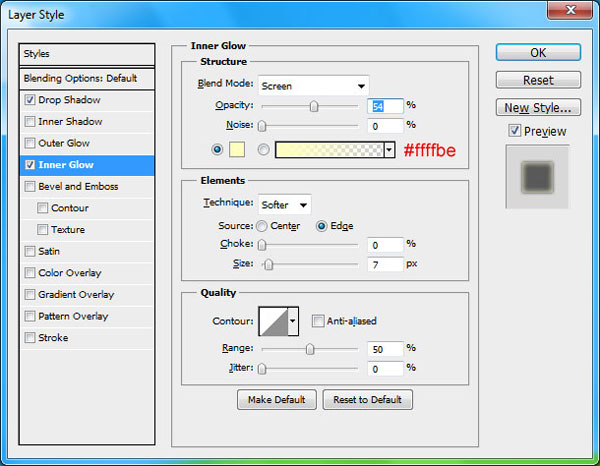Select the Bevel and Emboss row
This screenshot has width=600, height=466.
point(87,187)
